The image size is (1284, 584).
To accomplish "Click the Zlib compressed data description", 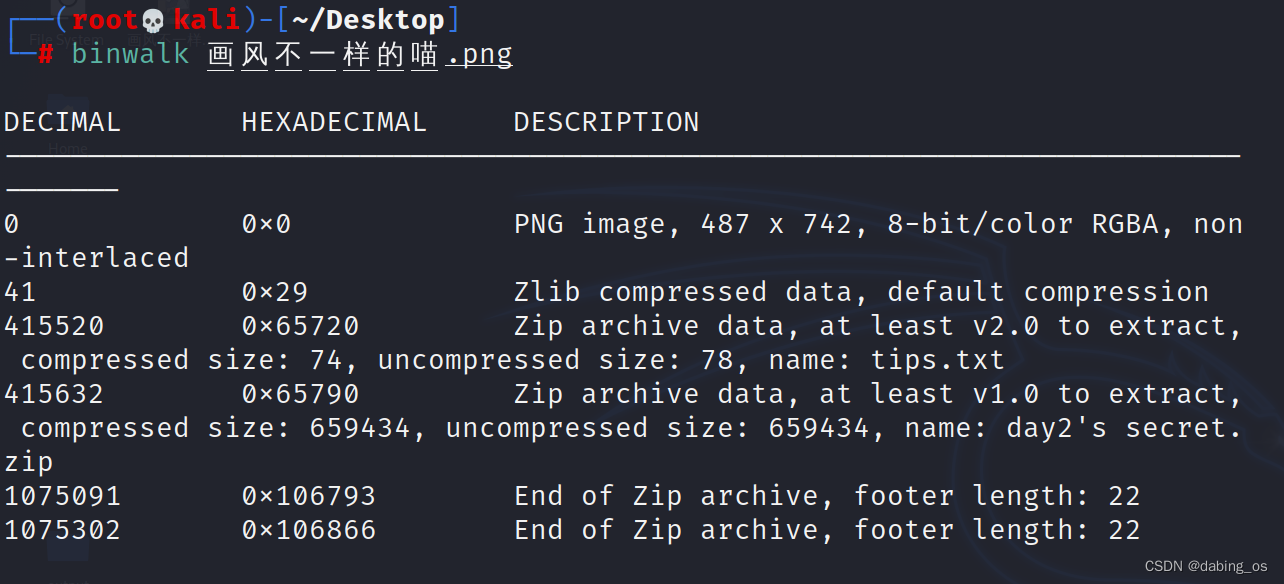I will (x=861, y=292).
